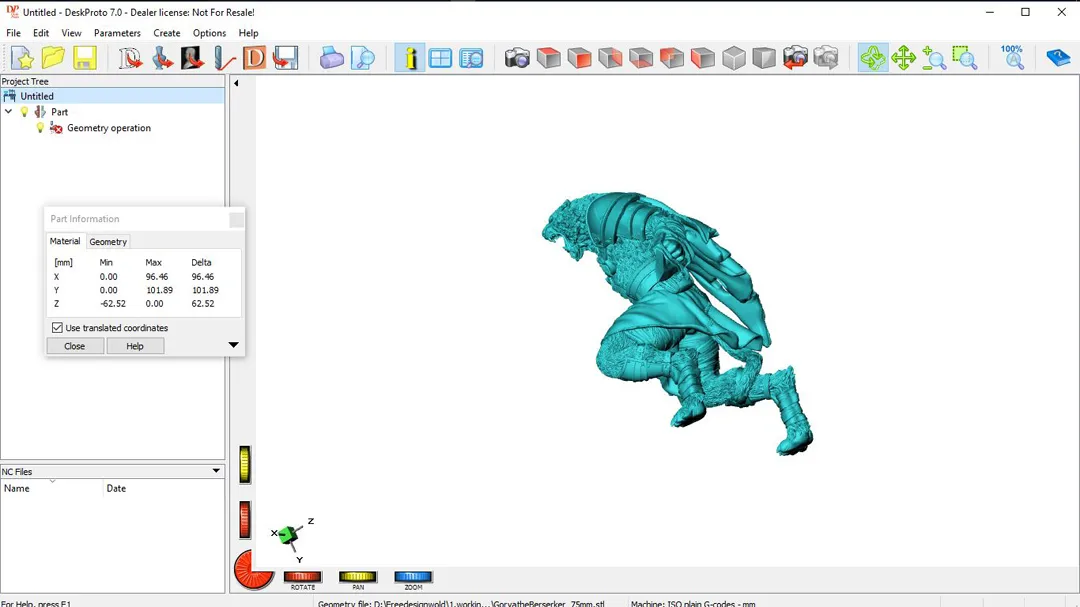This screenshot has width=1080, height=607.
Task: Toggle the green rotate mouse mode button
Action: point(873,58)
